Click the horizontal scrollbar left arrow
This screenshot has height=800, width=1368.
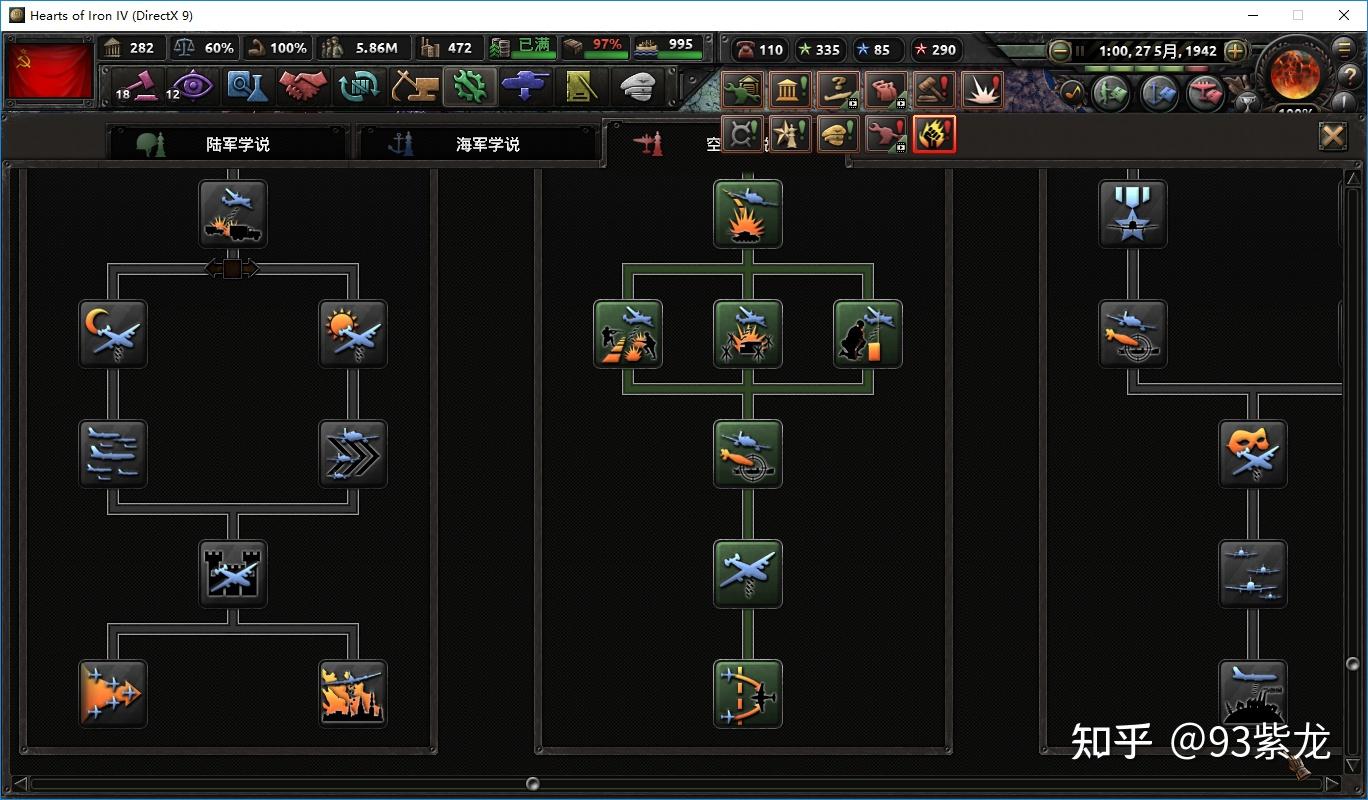(21, 783)
